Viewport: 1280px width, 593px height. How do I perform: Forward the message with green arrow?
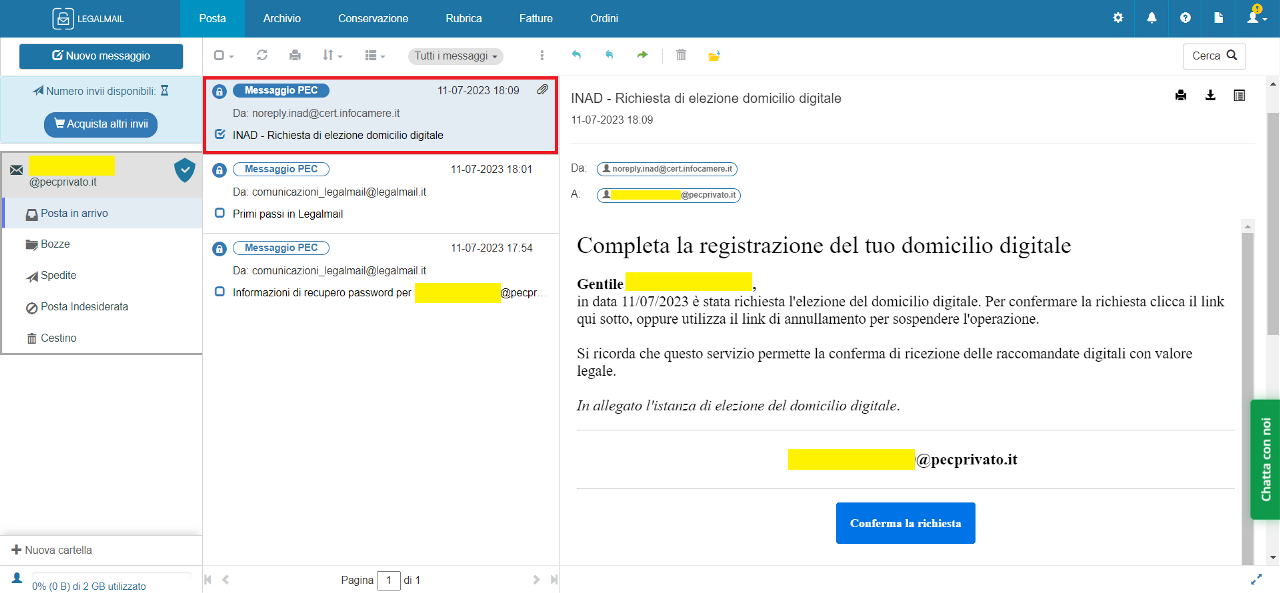pyautogui.click(x=642, y=56)
